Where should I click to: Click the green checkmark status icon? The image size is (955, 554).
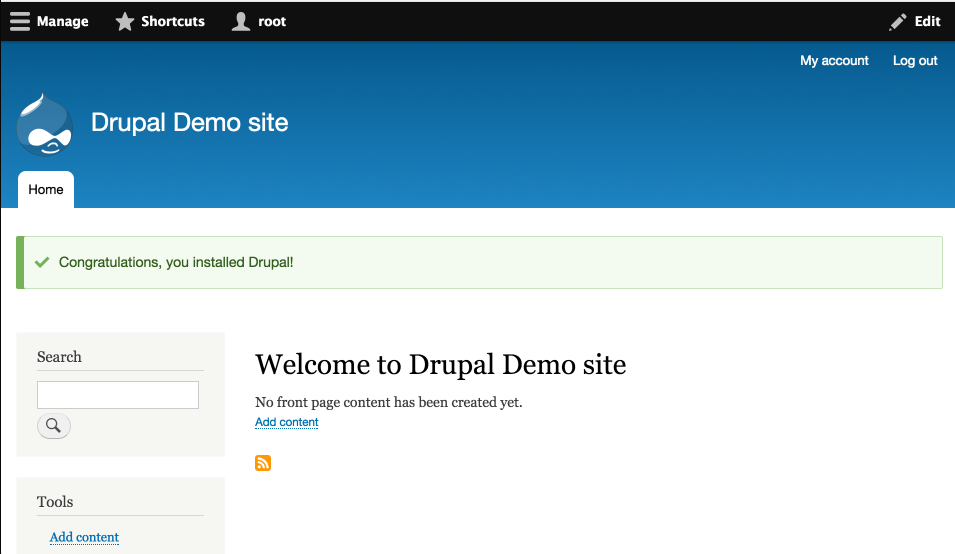pos(42,262)
